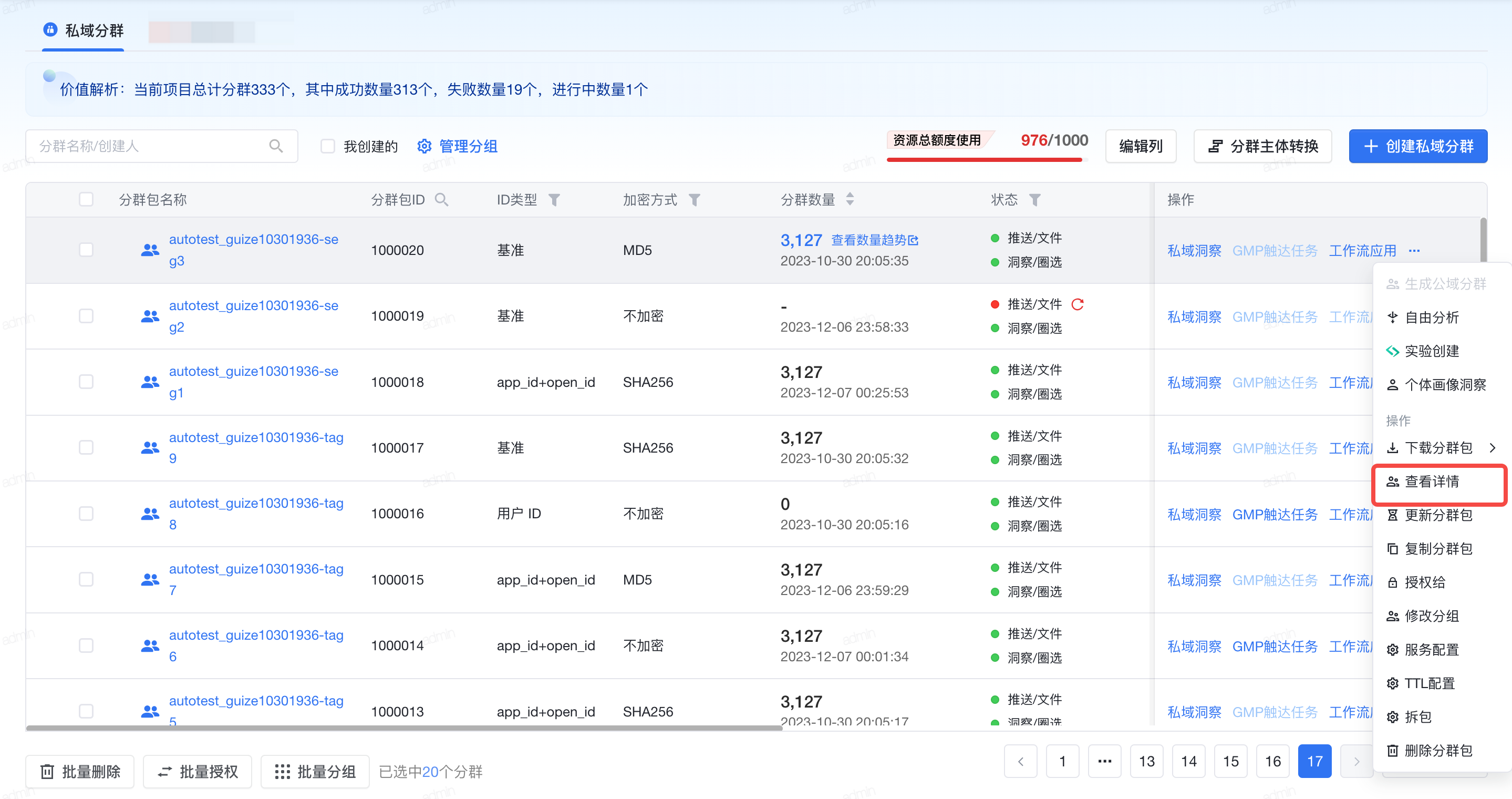Go to next page arrow
This screenshot has height=799, width=1512.
click(1356, 762)
